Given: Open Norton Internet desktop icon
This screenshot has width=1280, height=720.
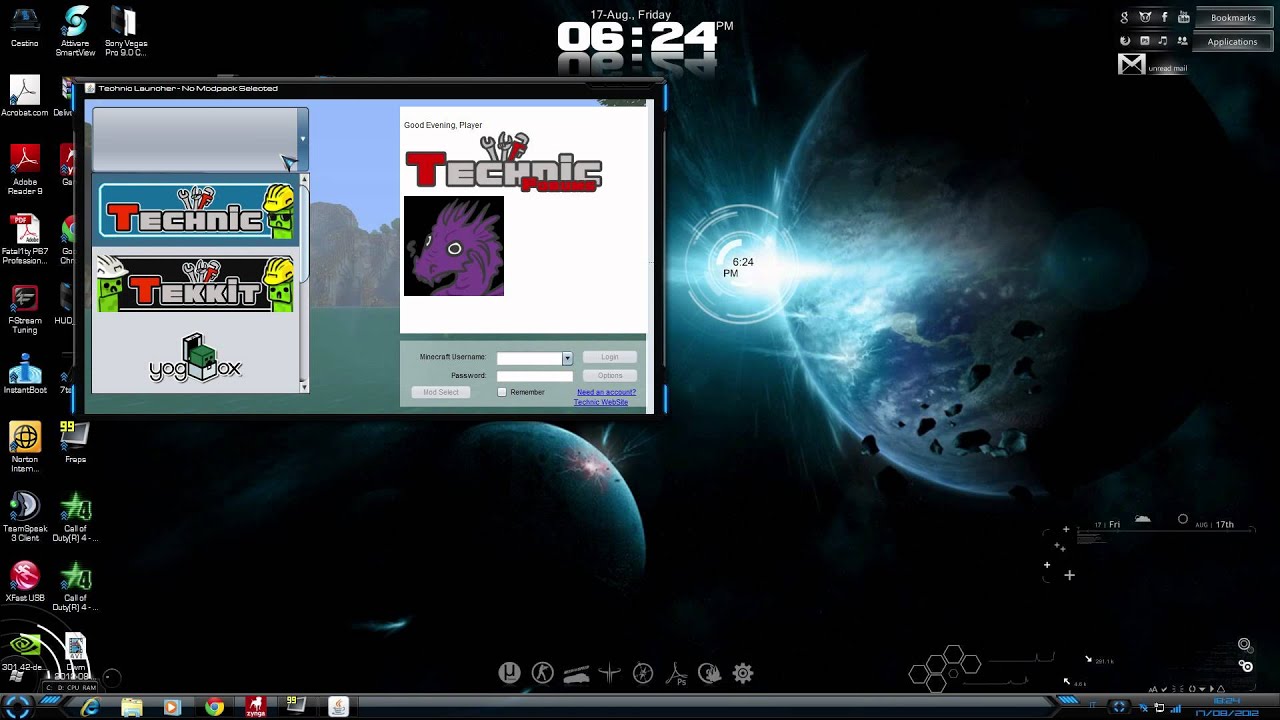Looking at the screenshot, I should 24,447.
